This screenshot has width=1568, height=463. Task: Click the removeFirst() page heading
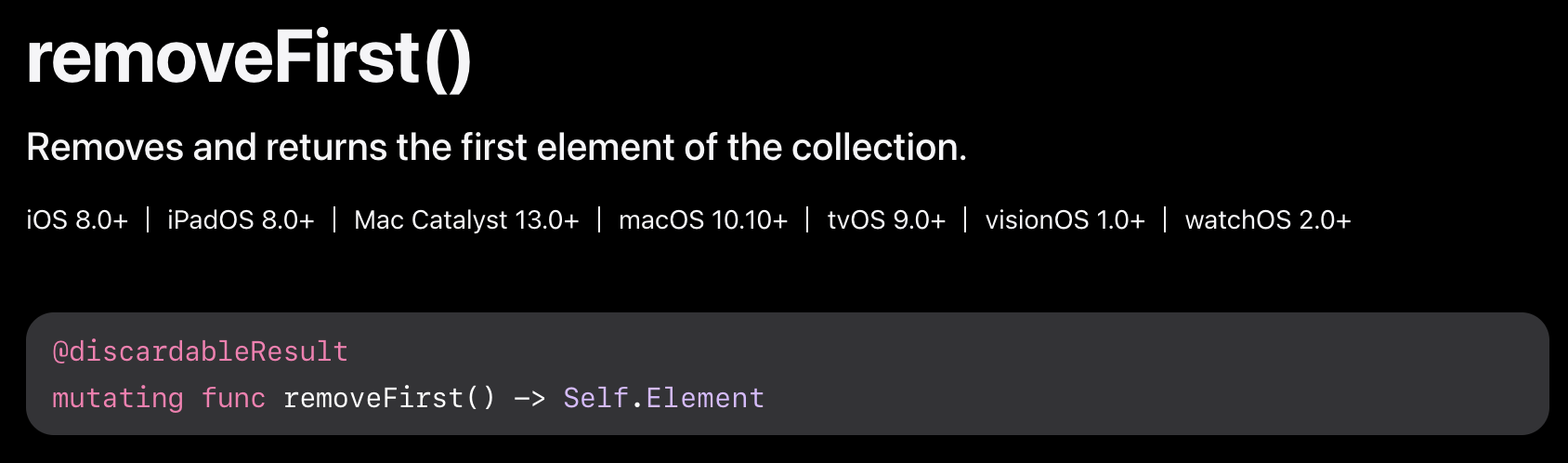(x=249, y=60)
